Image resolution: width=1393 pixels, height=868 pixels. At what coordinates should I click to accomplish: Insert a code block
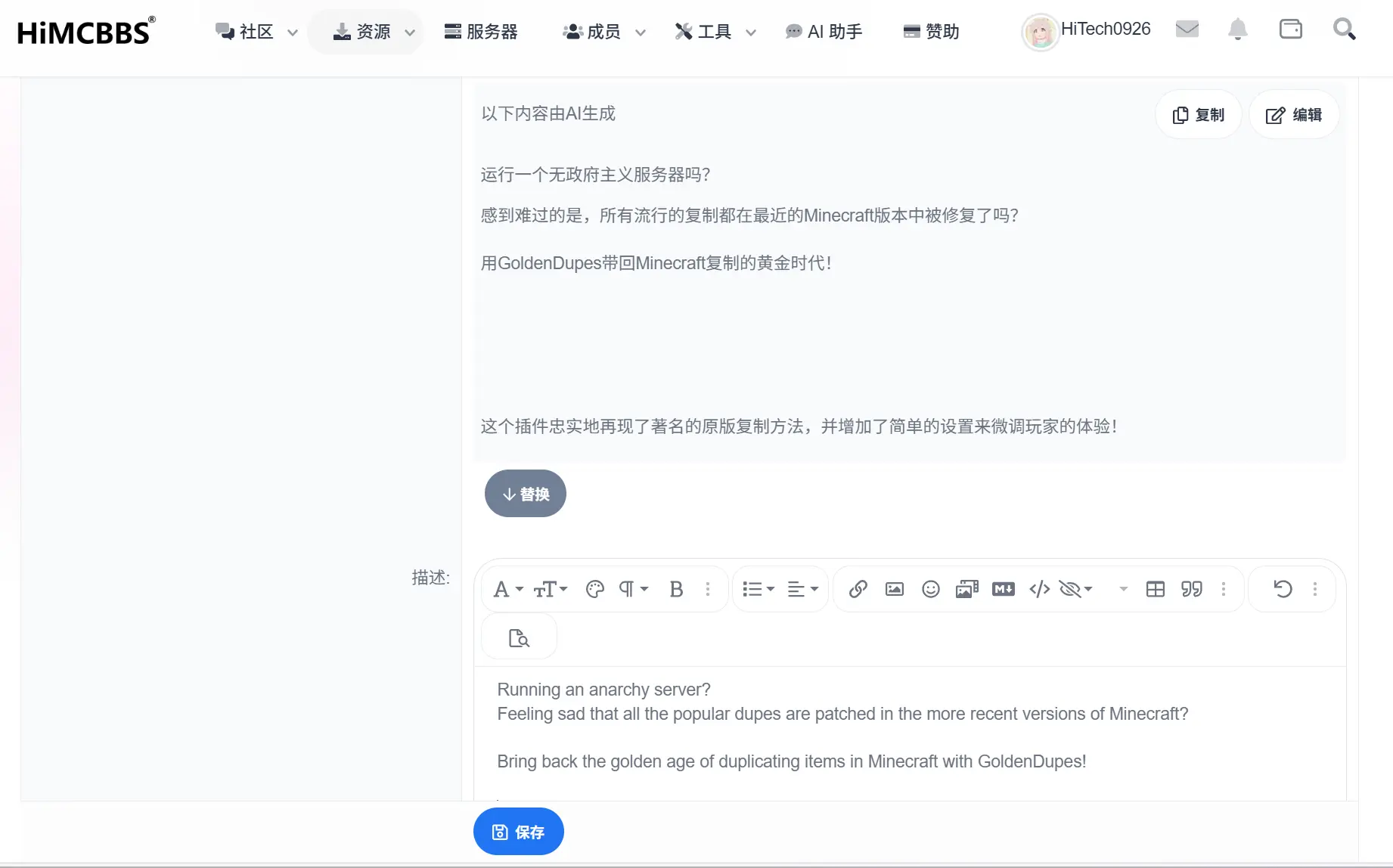[x=1039, y=589]
